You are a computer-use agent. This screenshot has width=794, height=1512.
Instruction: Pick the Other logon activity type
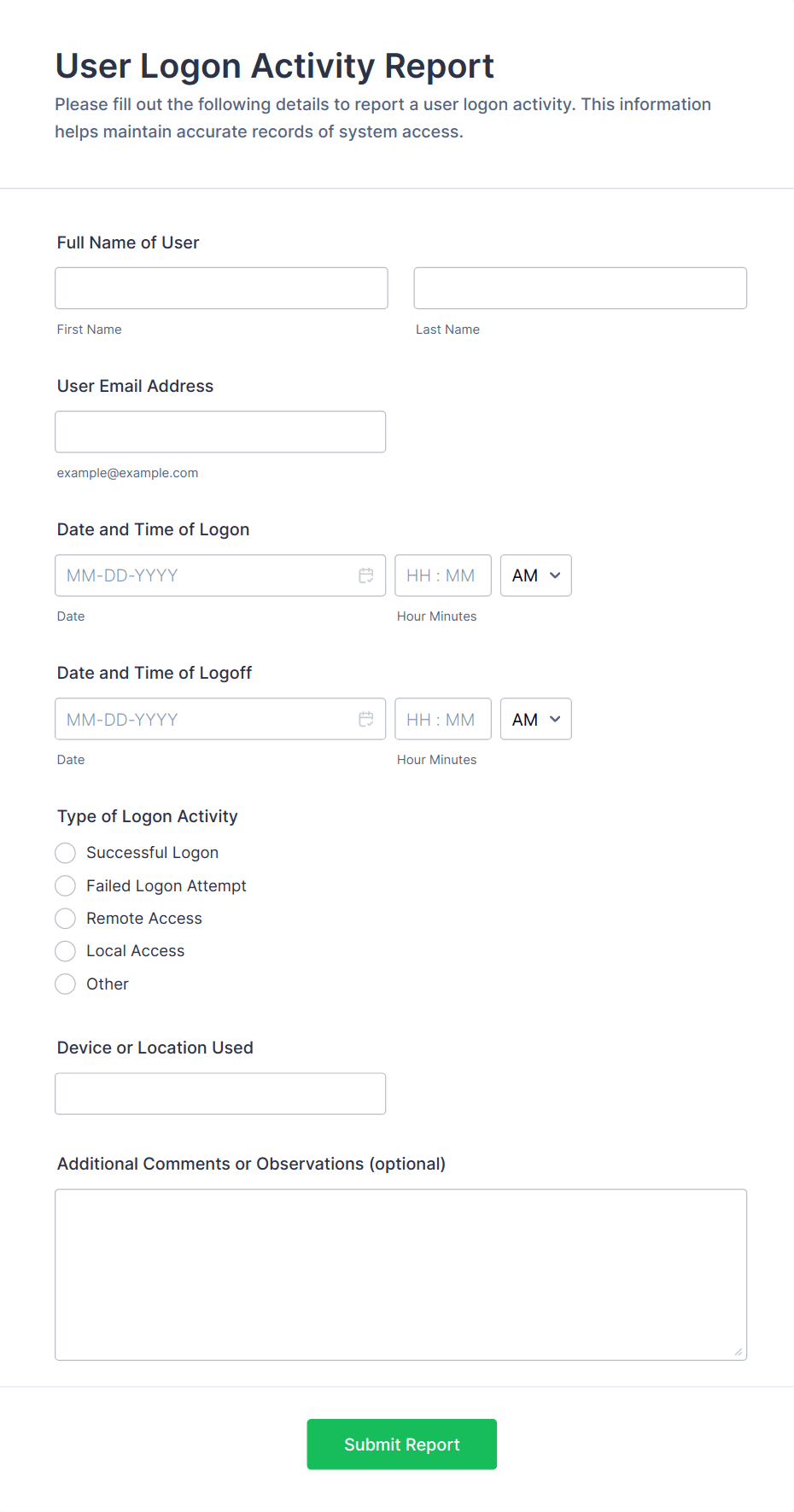pyautogui.click(x=66, y=984)
